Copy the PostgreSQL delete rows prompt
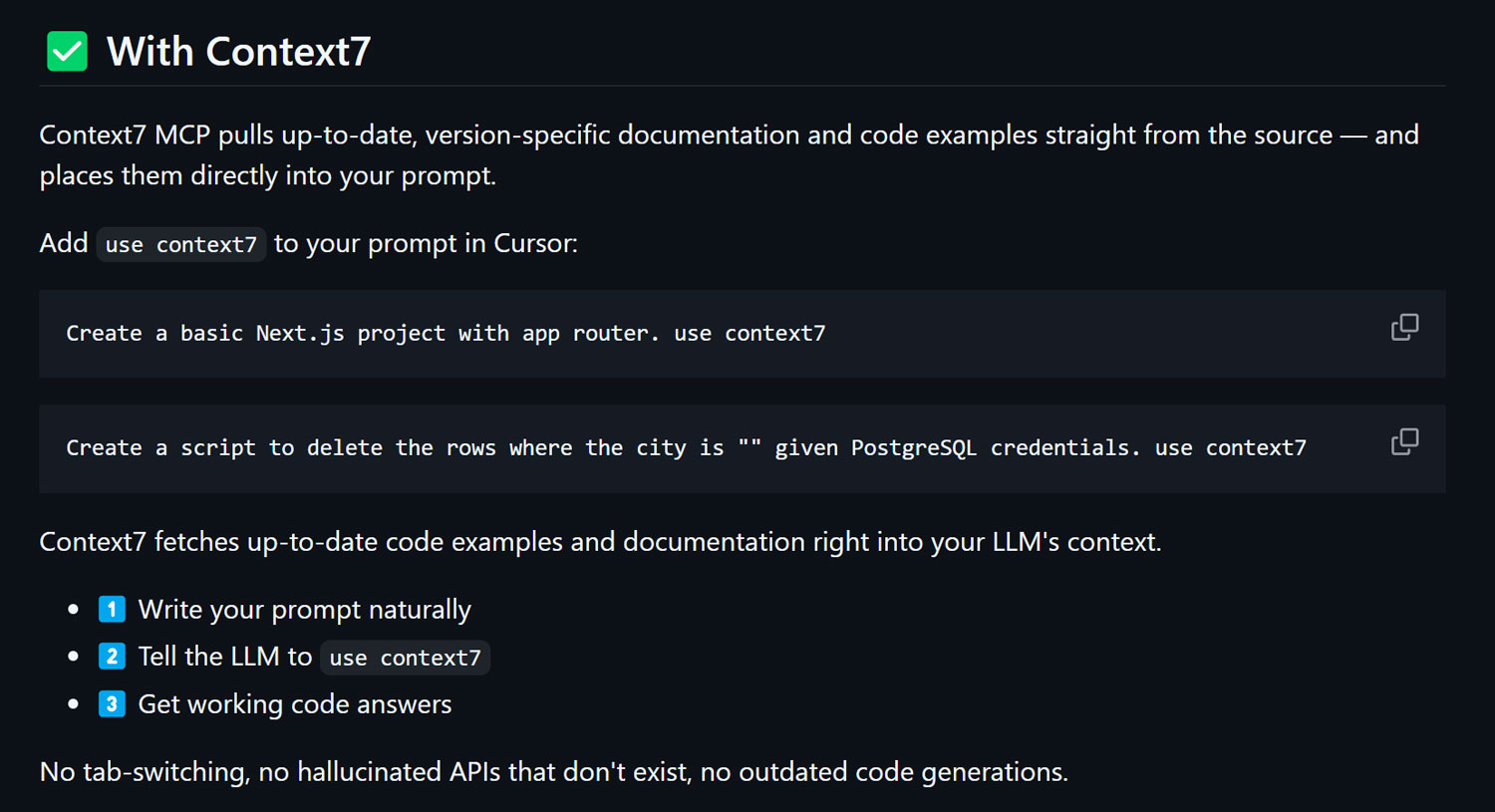 (x=1404, y=442)
